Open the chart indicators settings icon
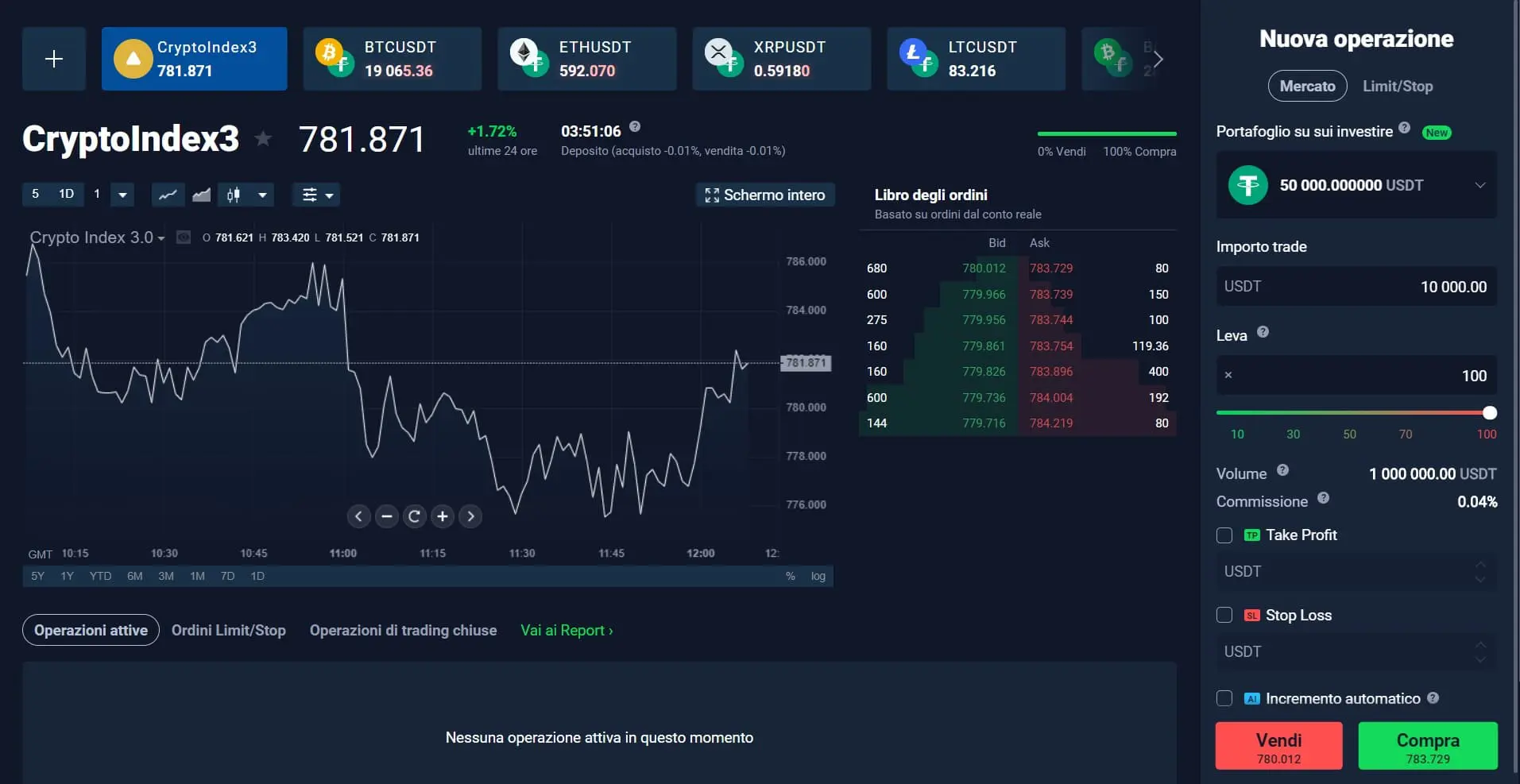 pyautogui.click(x=309, y=195)
